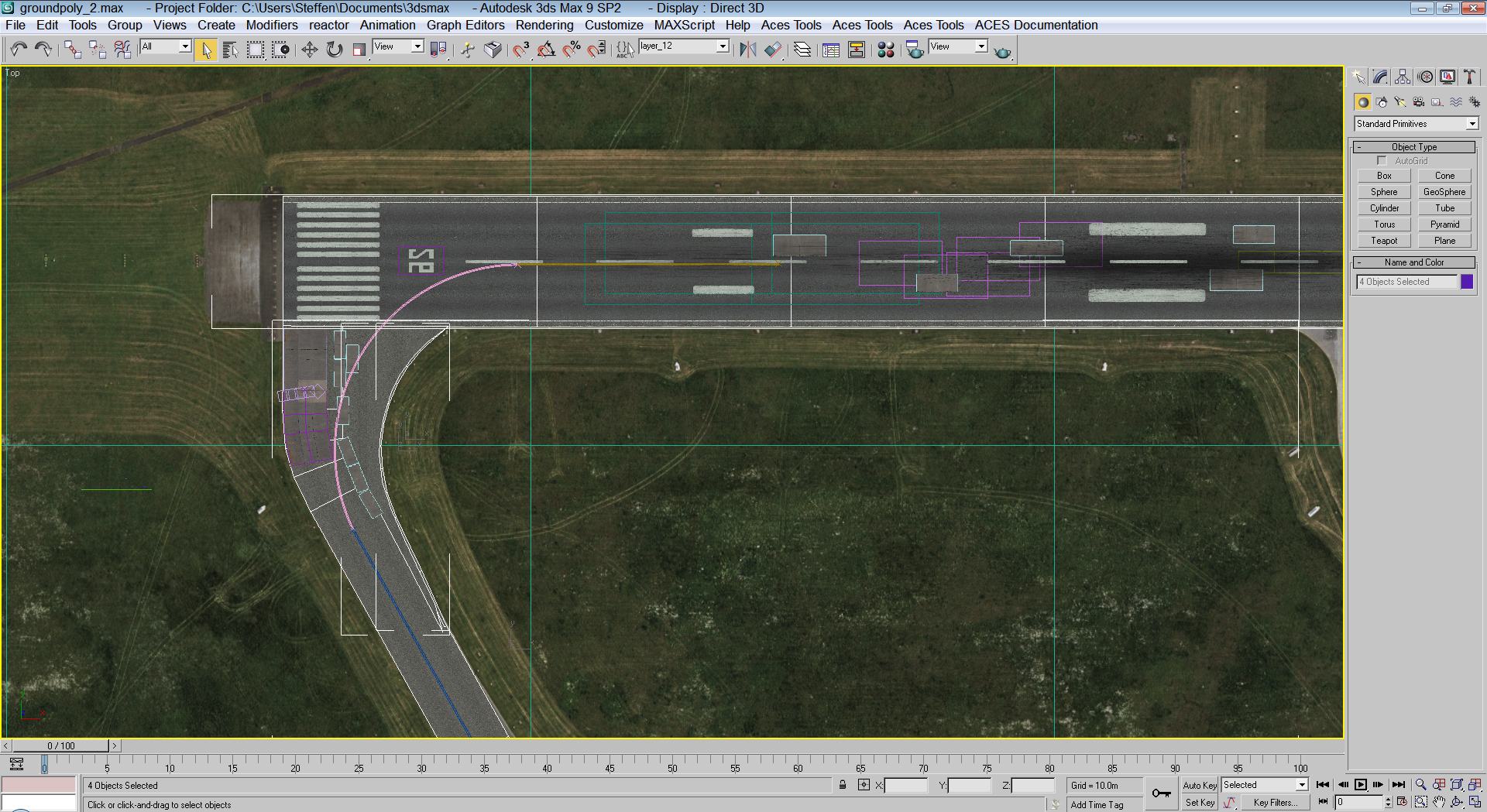This screenshot has width=1487, height=812.
Task: Switch to the Modify panel curve icon
Action: click(1379, 77)
